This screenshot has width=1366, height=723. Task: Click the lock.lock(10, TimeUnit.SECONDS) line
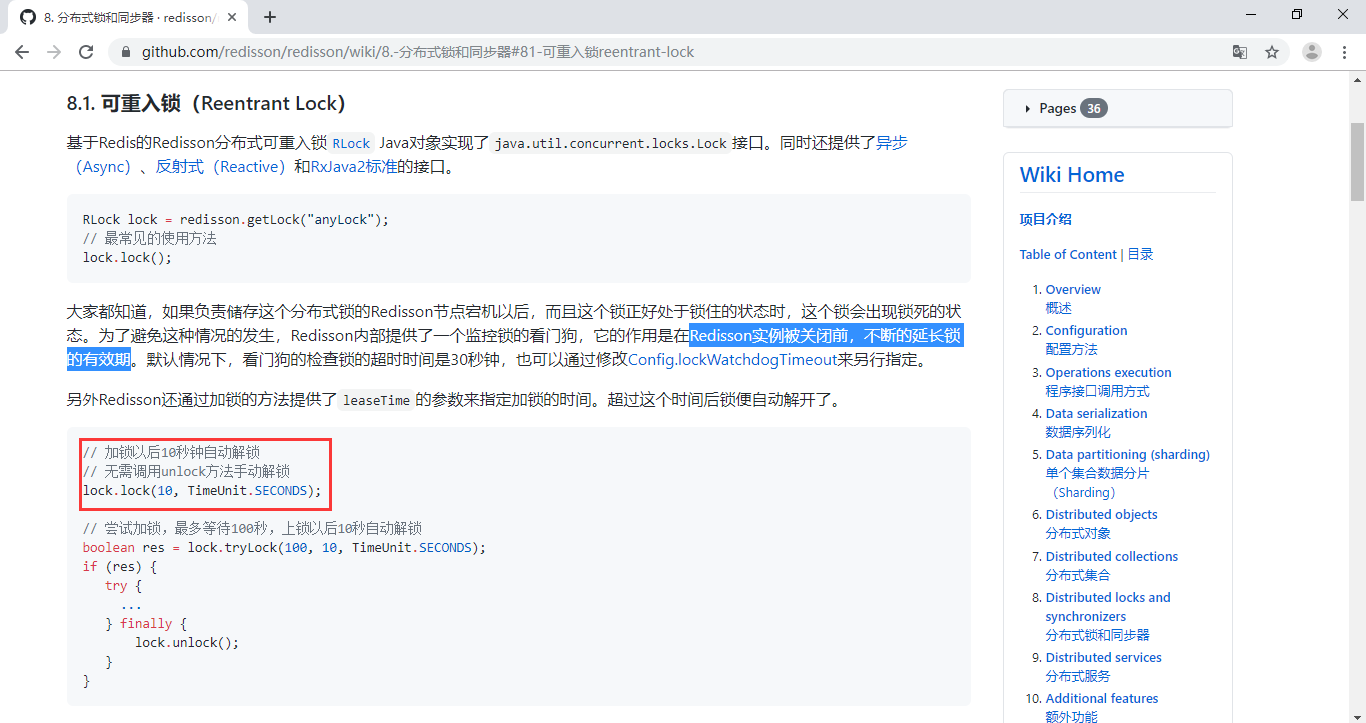pyautogui.click(x=202, y=490)
